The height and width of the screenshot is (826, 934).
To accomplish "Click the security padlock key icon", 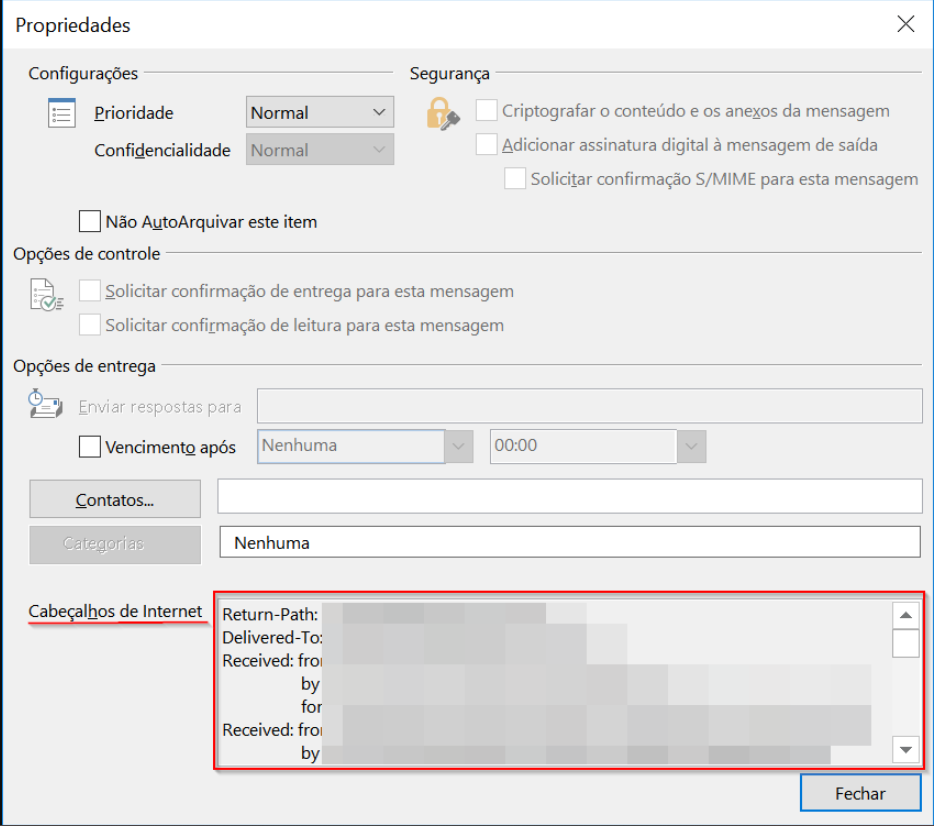I will (x=442, y=113).
